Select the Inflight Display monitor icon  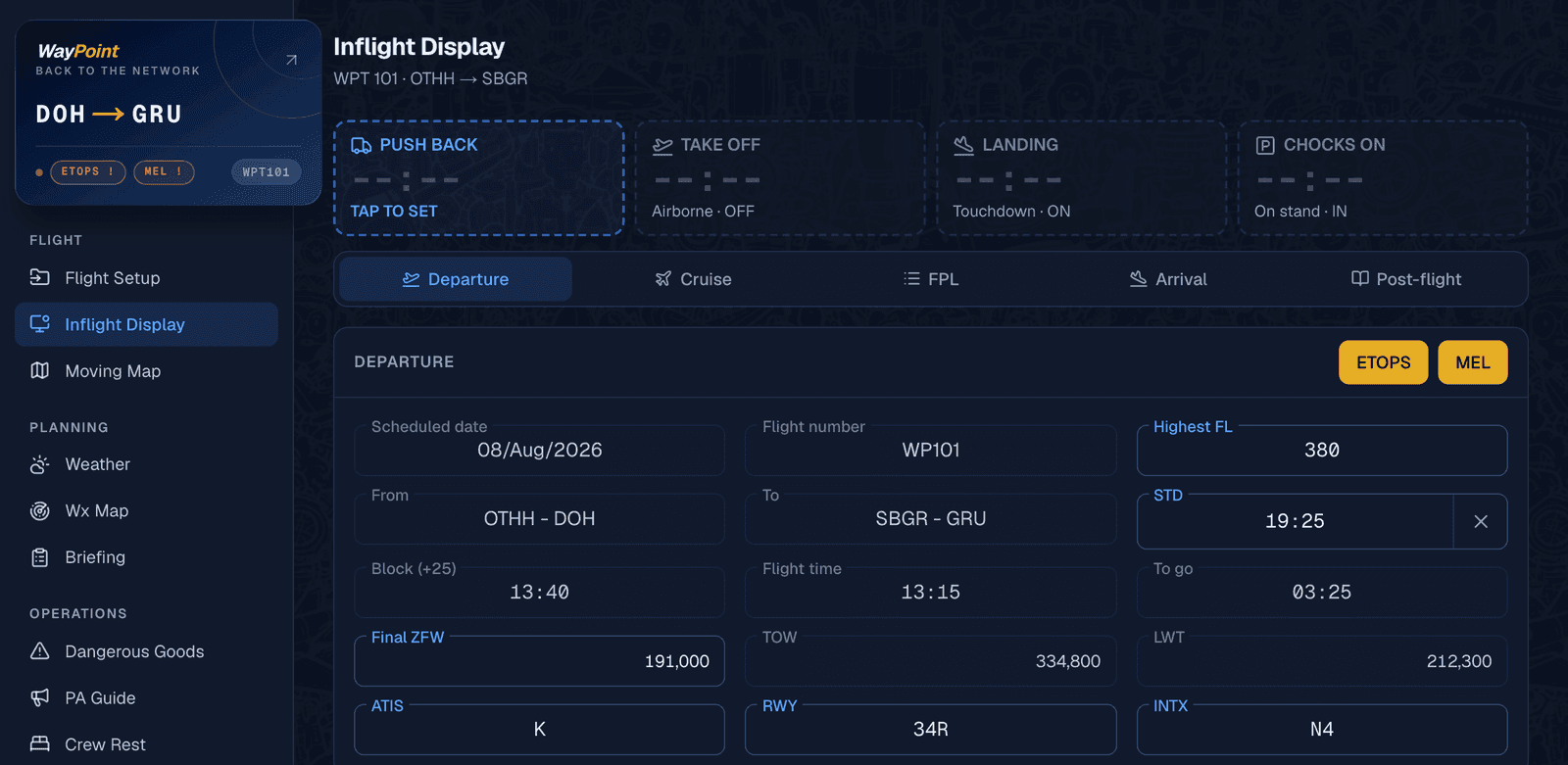[39, 324]
